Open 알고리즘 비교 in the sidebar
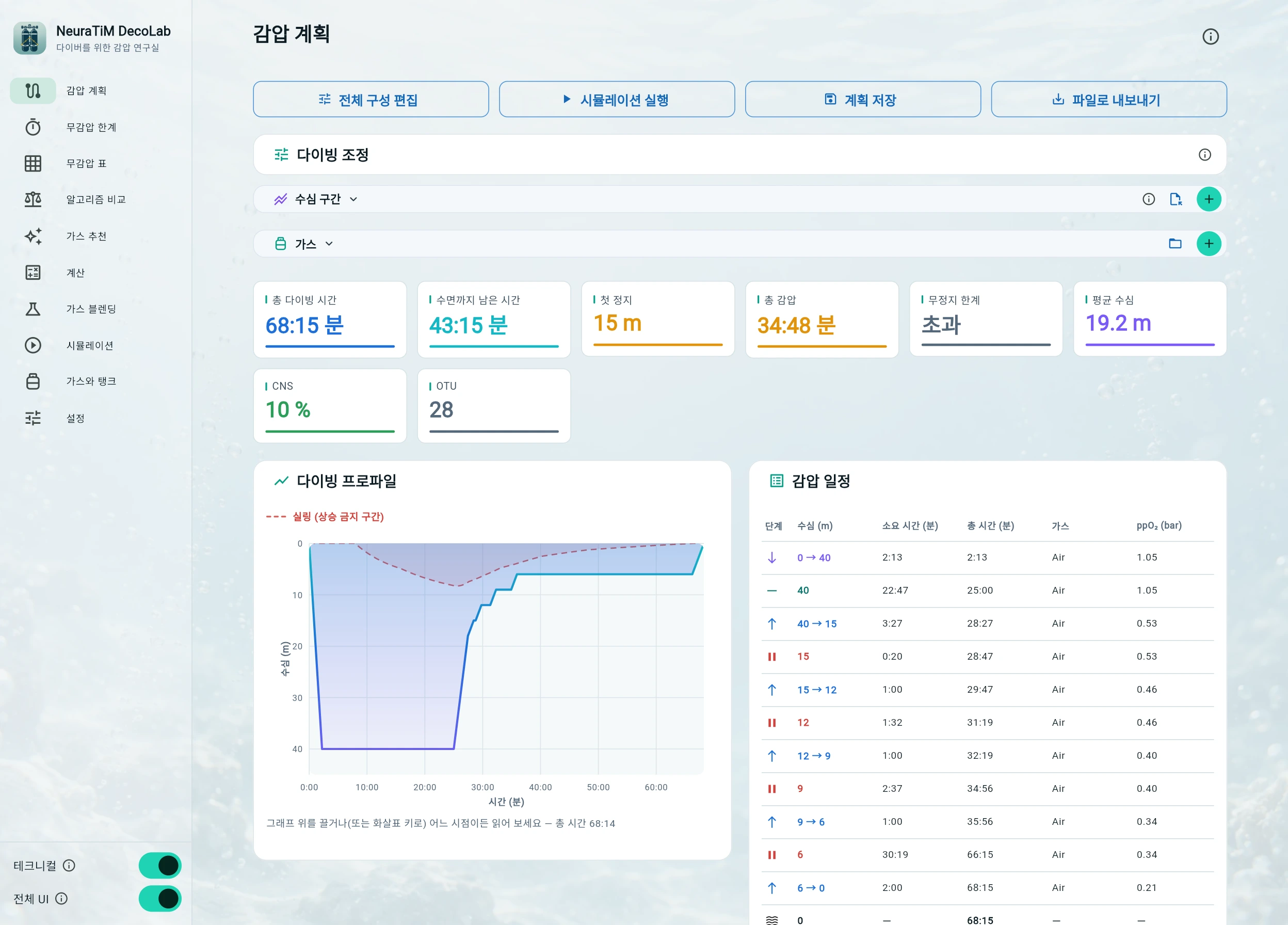Image resolution: width=1288 pixels, height=925 pixels. click(x=95, y=199)
